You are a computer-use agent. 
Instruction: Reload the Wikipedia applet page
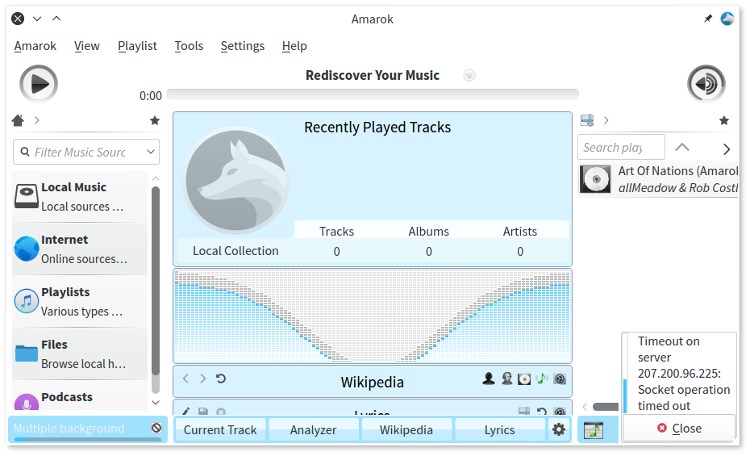click(221, 379)
